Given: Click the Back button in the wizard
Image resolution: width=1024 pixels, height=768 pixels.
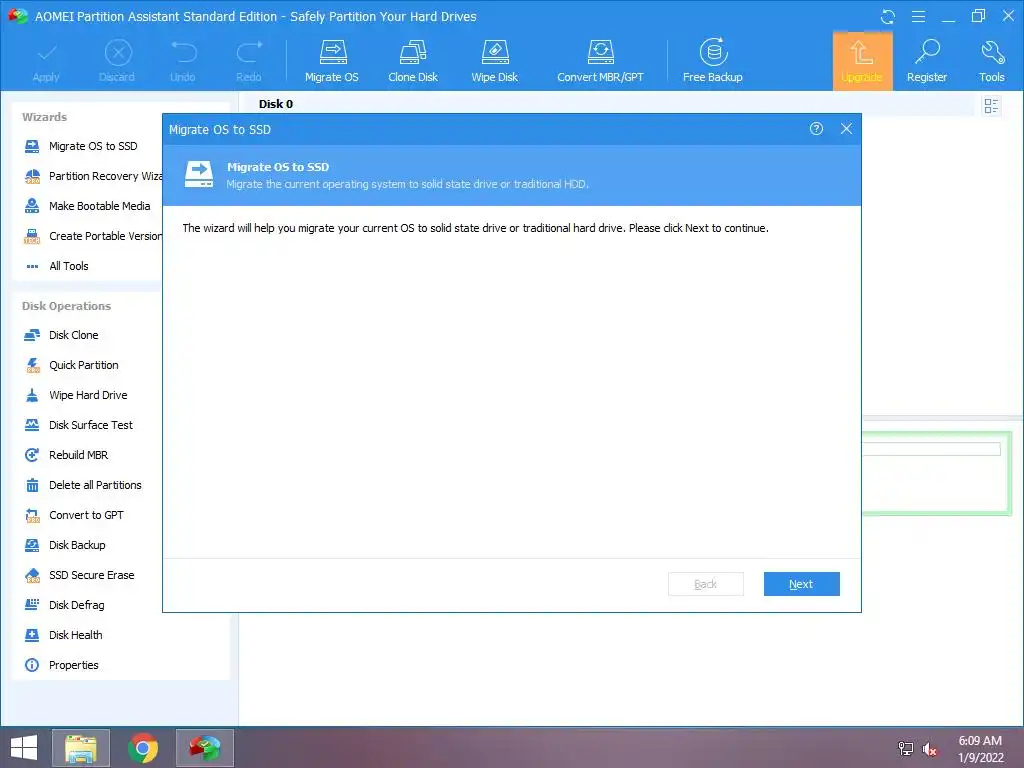Looking at the screenshot, I should tap(705, 584).
